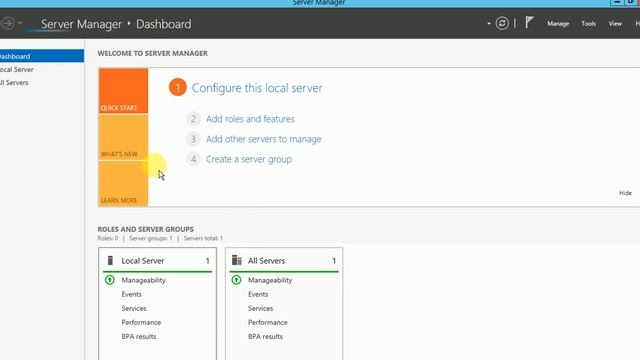Open Performance under All Servers
This screenshot has height=360, width=640.
pyautogui.click(x=268, y=322)
